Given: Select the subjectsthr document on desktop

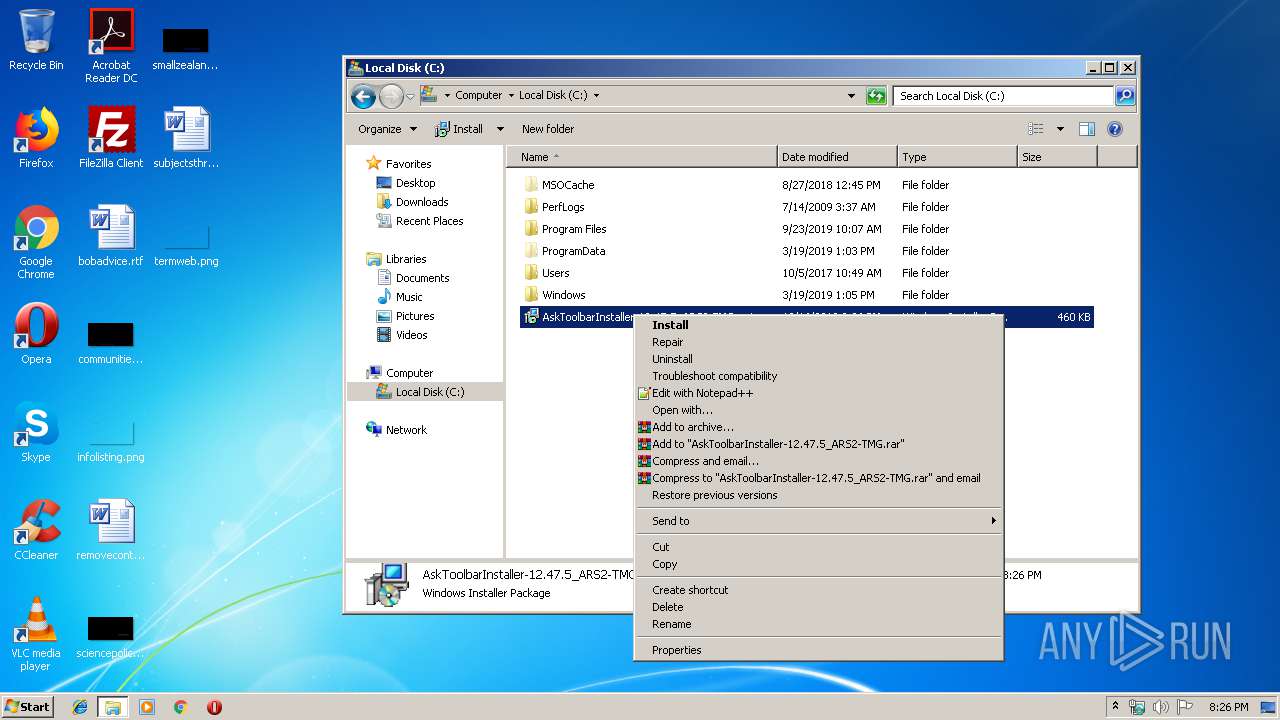Looking at the screenshot, I should coord(186,138).
